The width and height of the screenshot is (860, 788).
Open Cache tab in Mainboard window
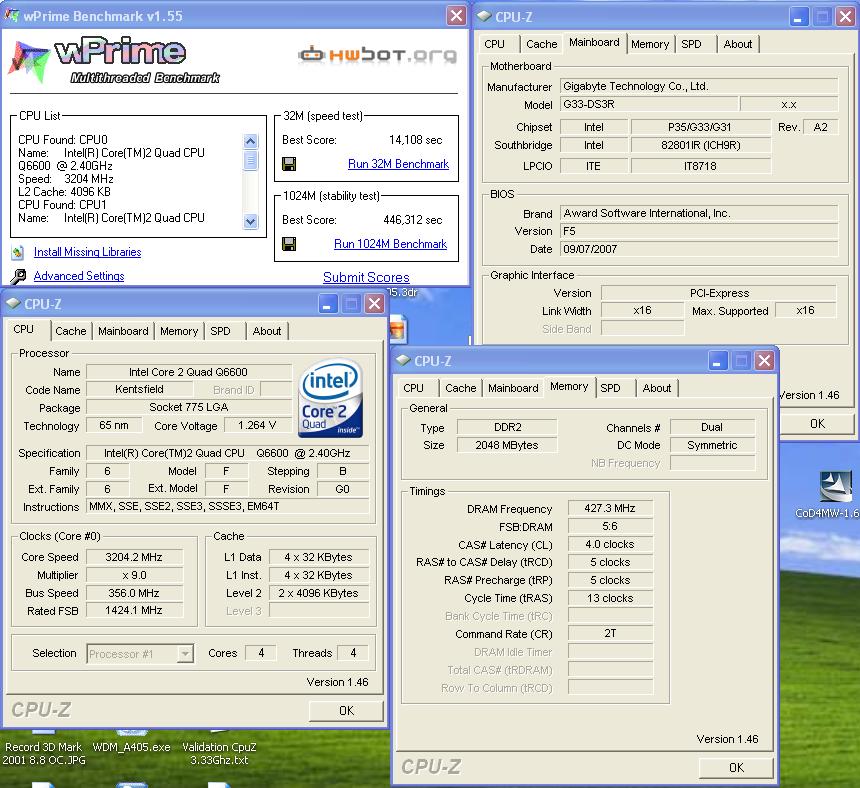541,44
